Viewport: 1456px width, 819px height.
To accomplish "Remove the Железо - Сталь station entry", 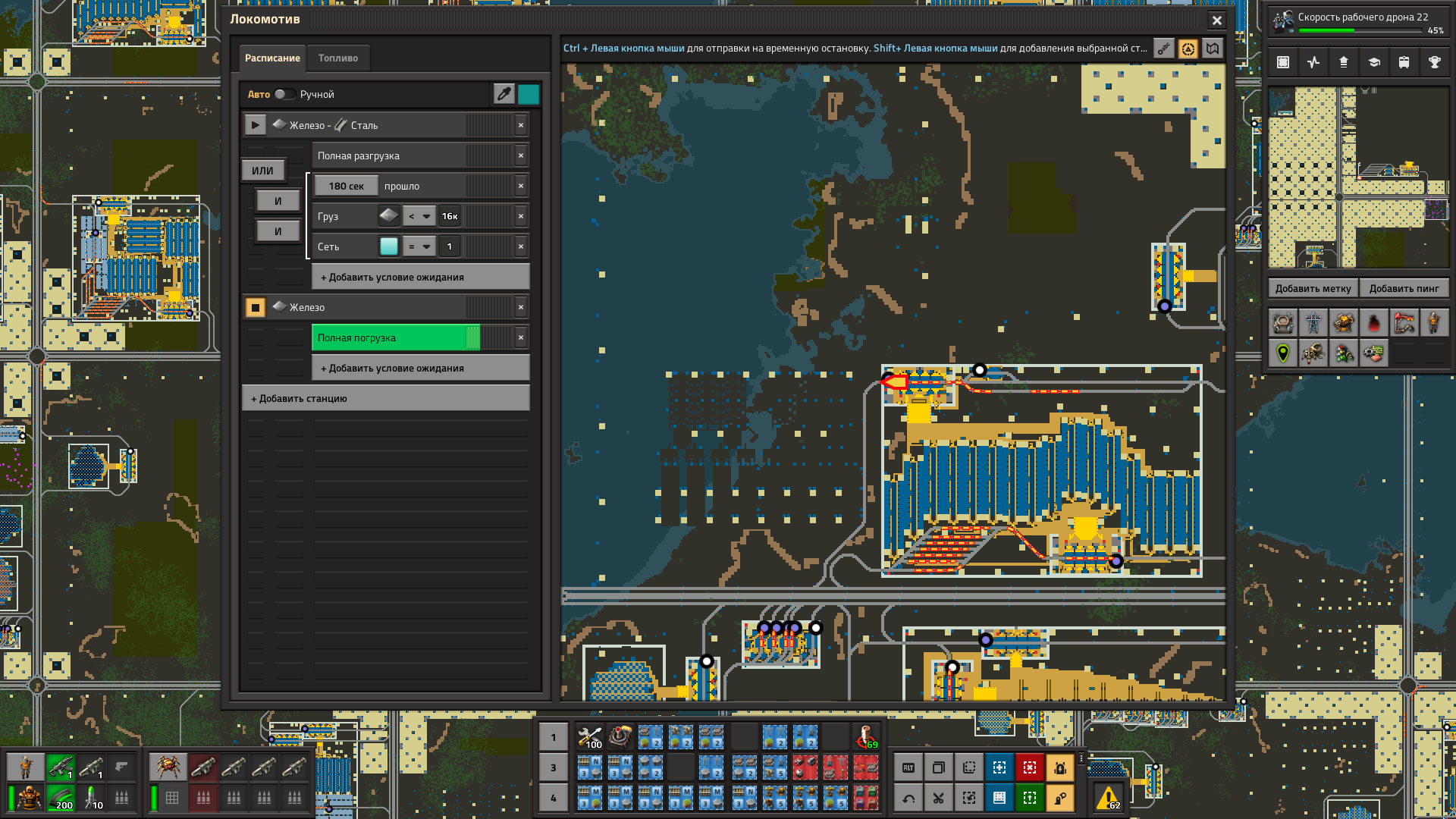I will click(x=521, y=125).
